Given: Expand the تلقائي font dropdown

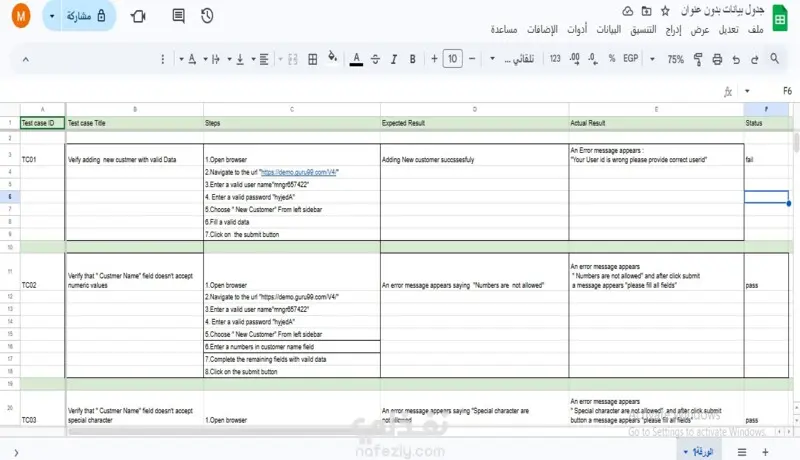Looking at the screenshot, I should [513, 59].
